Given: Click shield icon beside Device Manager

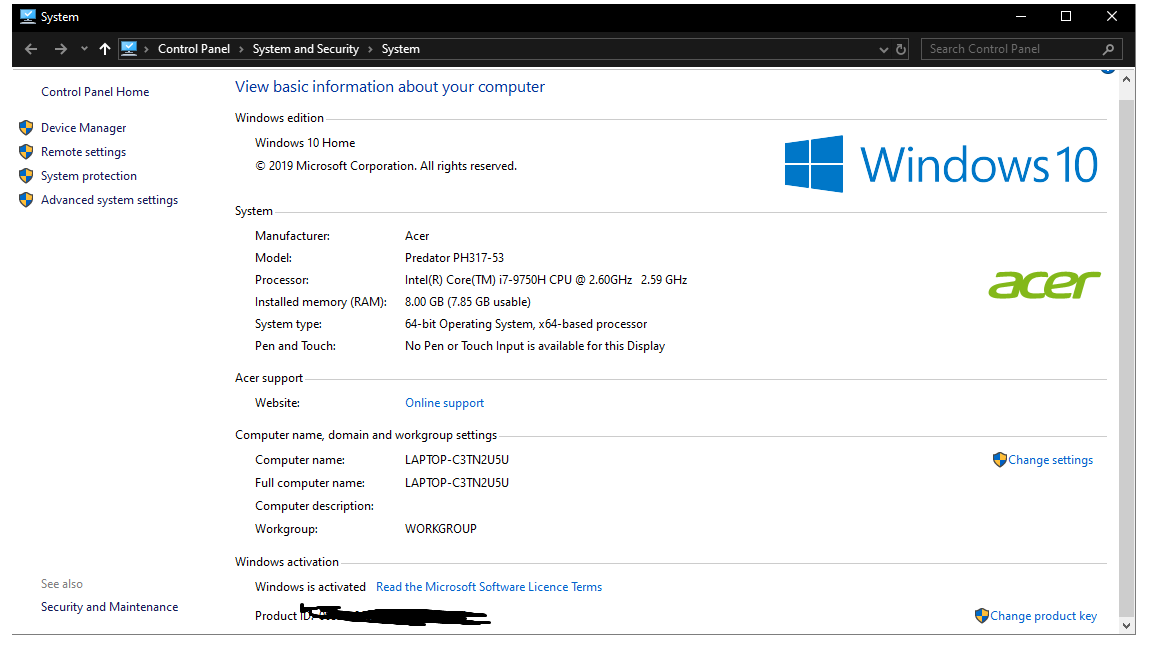Looking at the screenshot, I should [26, 128].
